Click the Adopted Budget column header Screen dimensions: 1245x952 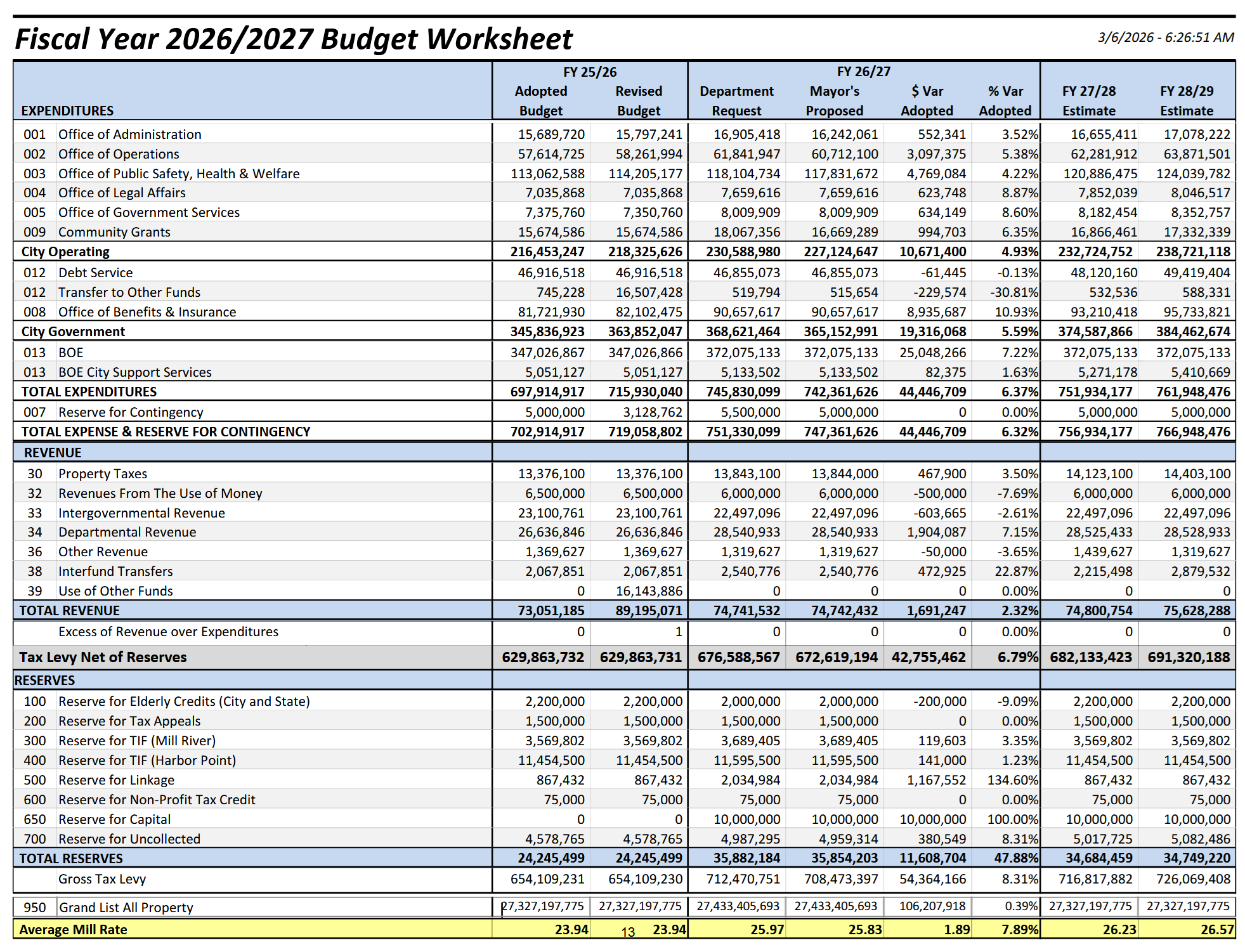point(540,101)
